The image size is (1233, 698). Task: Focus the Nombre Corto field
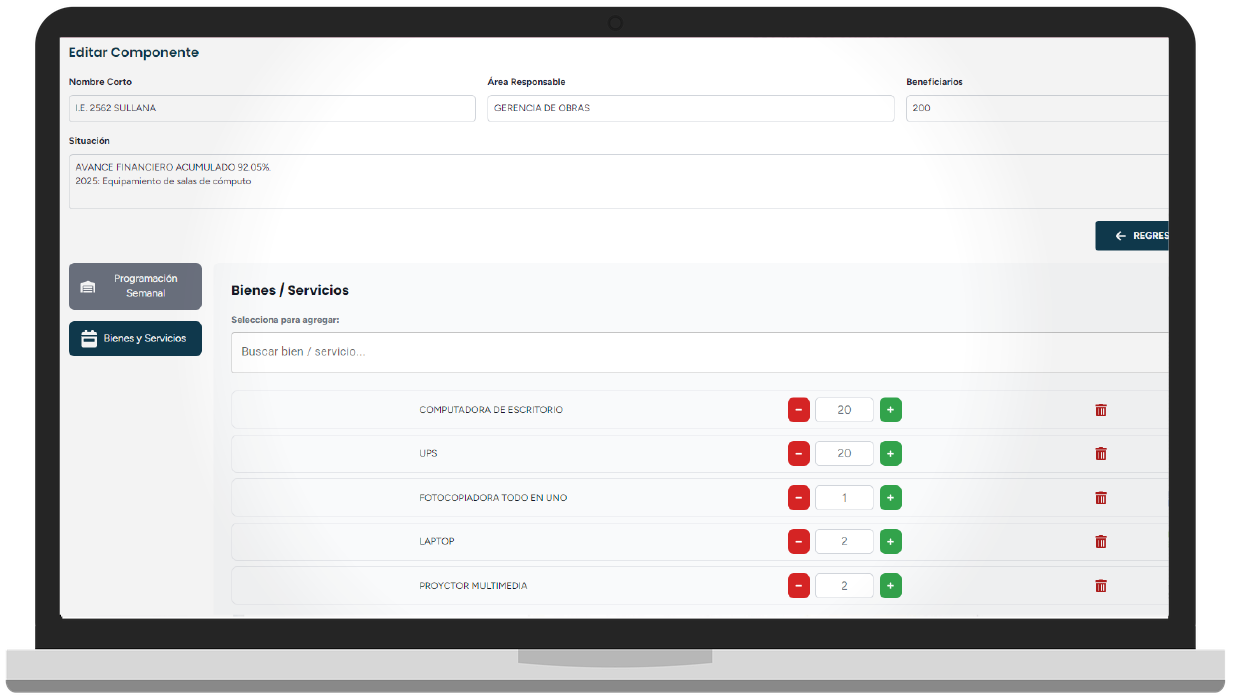pyautogui.click(x=271, y=108)
